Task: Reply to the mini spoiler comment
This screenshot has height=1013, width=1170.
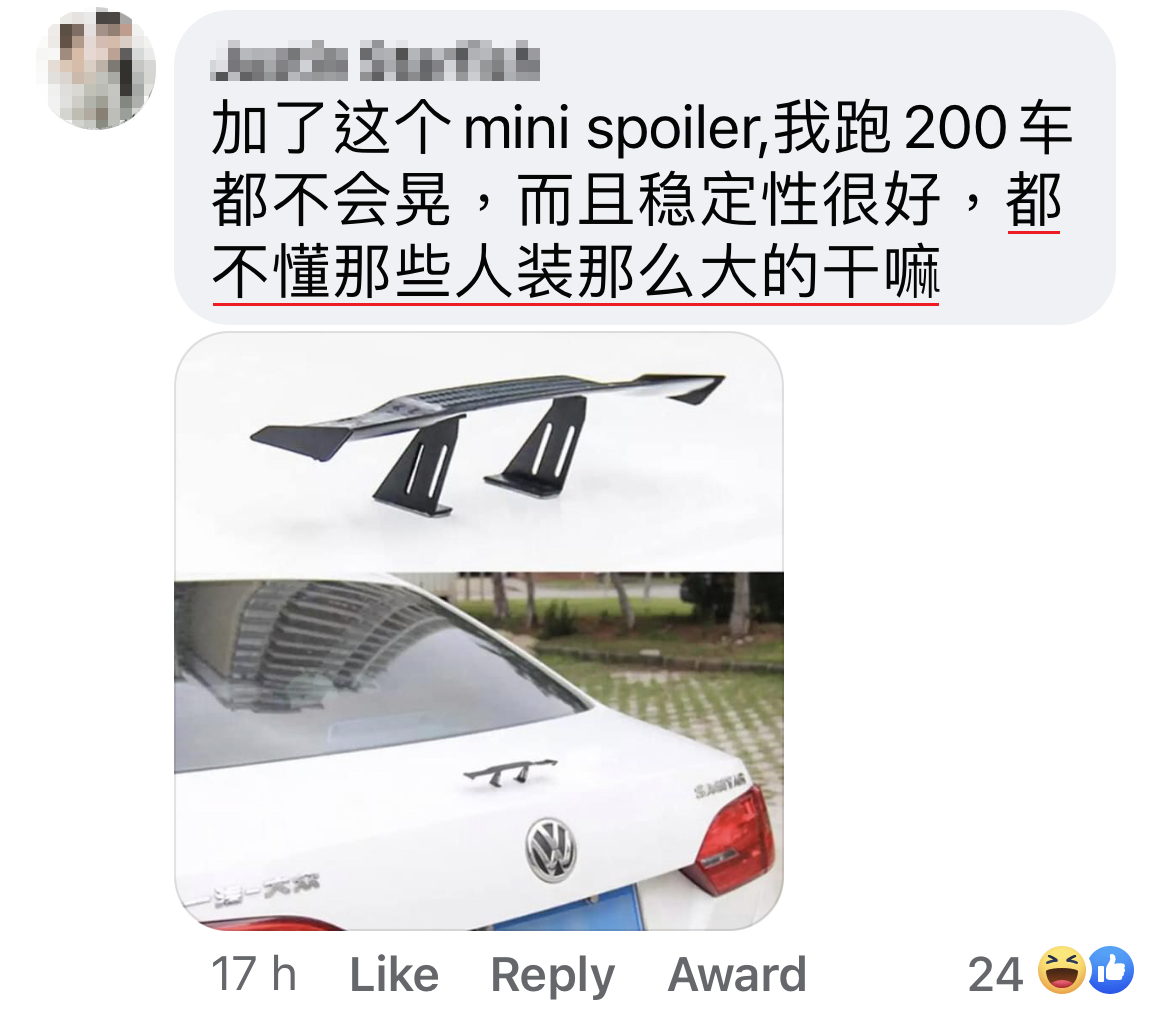Action: pos(552,975)
